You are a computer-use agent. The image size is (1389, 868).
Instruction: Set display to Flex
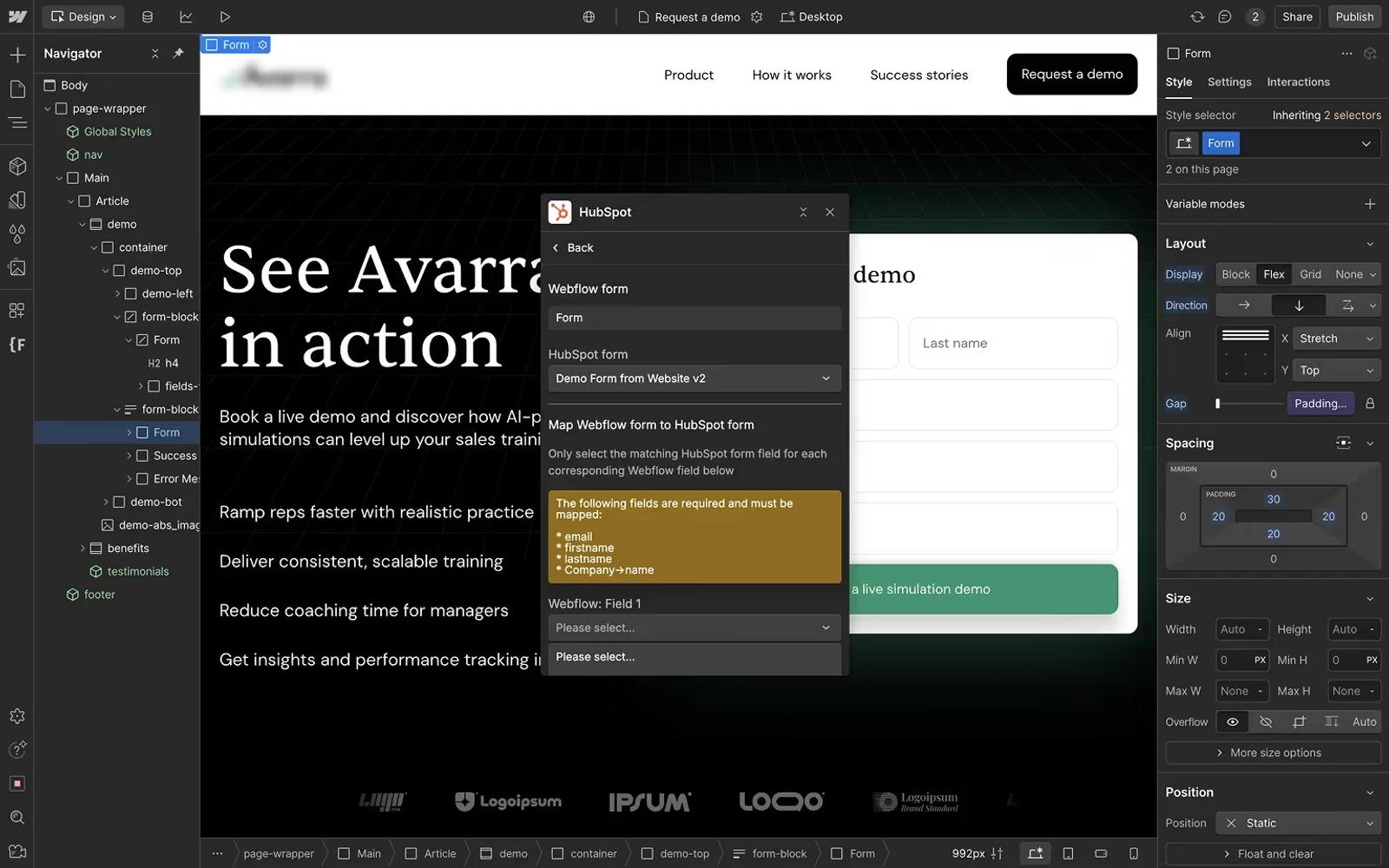pos(1274,274)
